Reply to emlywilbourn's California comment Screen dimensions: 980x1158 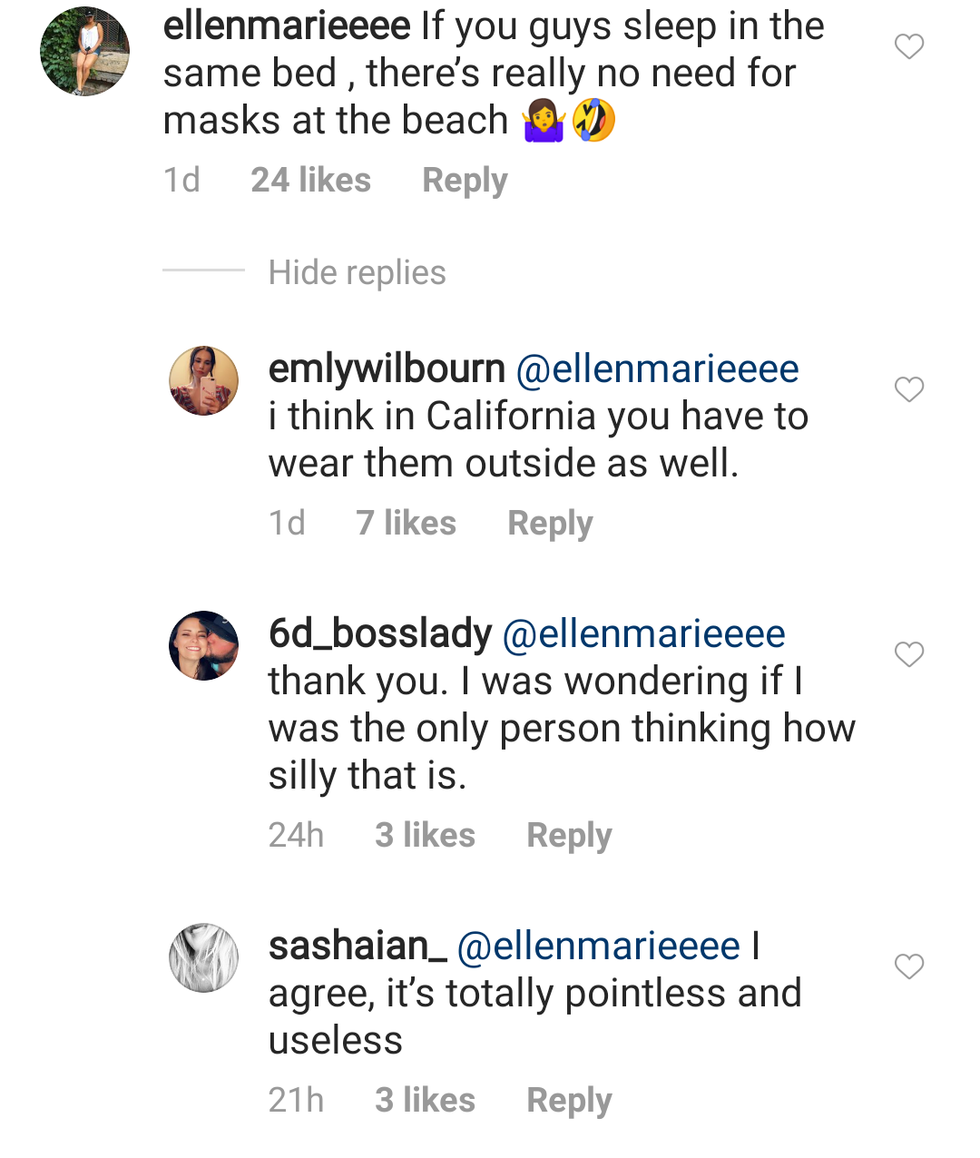coord(550,523)
